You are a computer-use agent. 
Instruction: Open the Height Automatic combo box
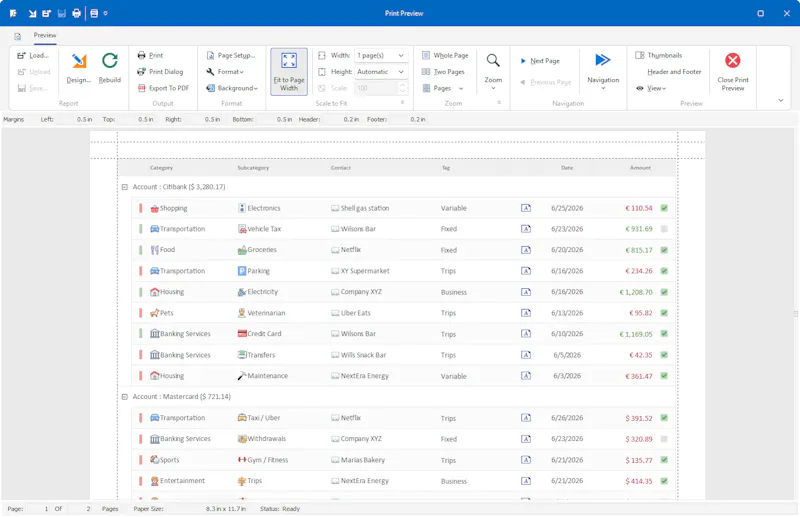pos(381,72)
